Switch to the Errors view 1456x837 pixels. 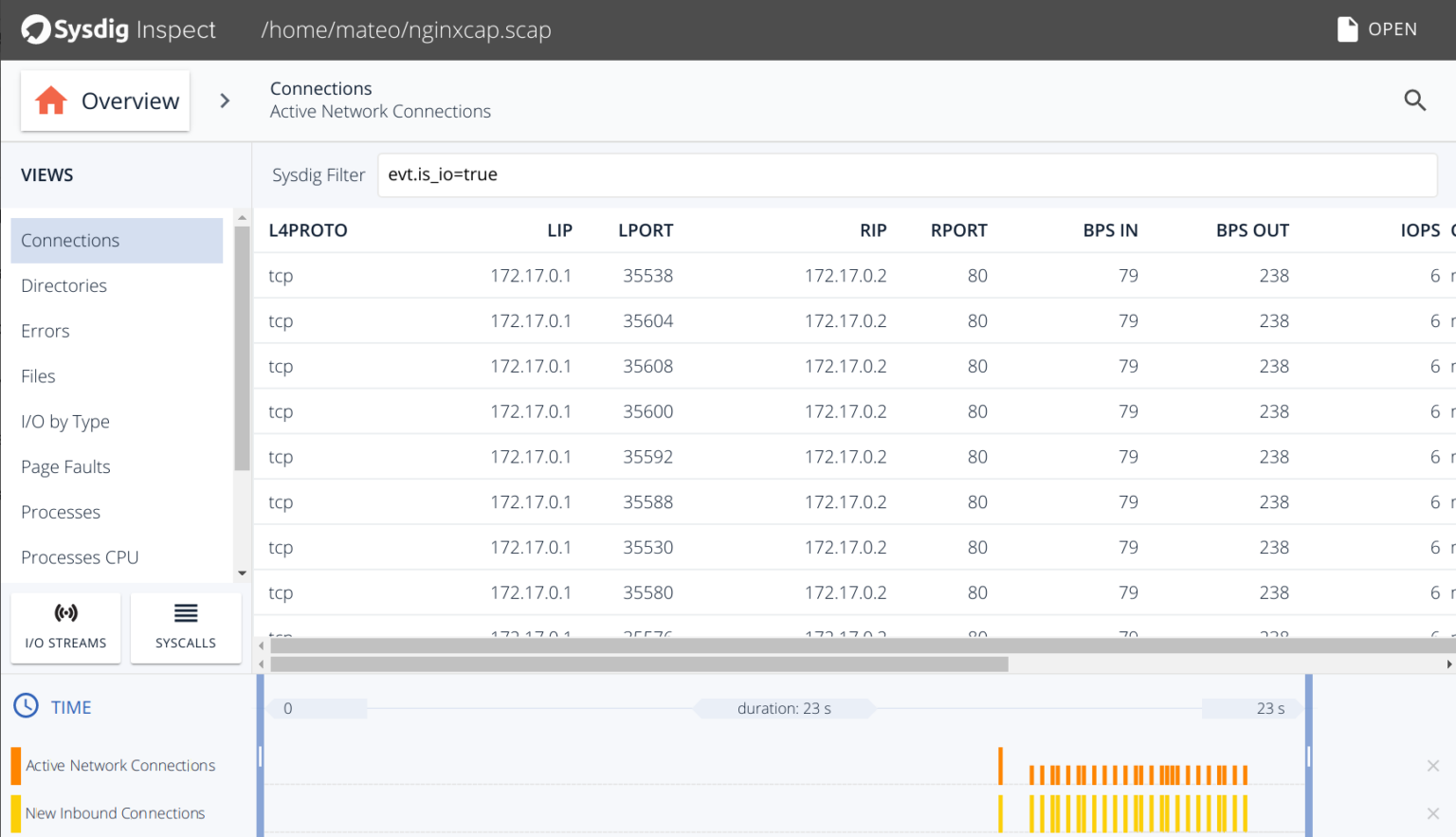[x=45, y=331]
